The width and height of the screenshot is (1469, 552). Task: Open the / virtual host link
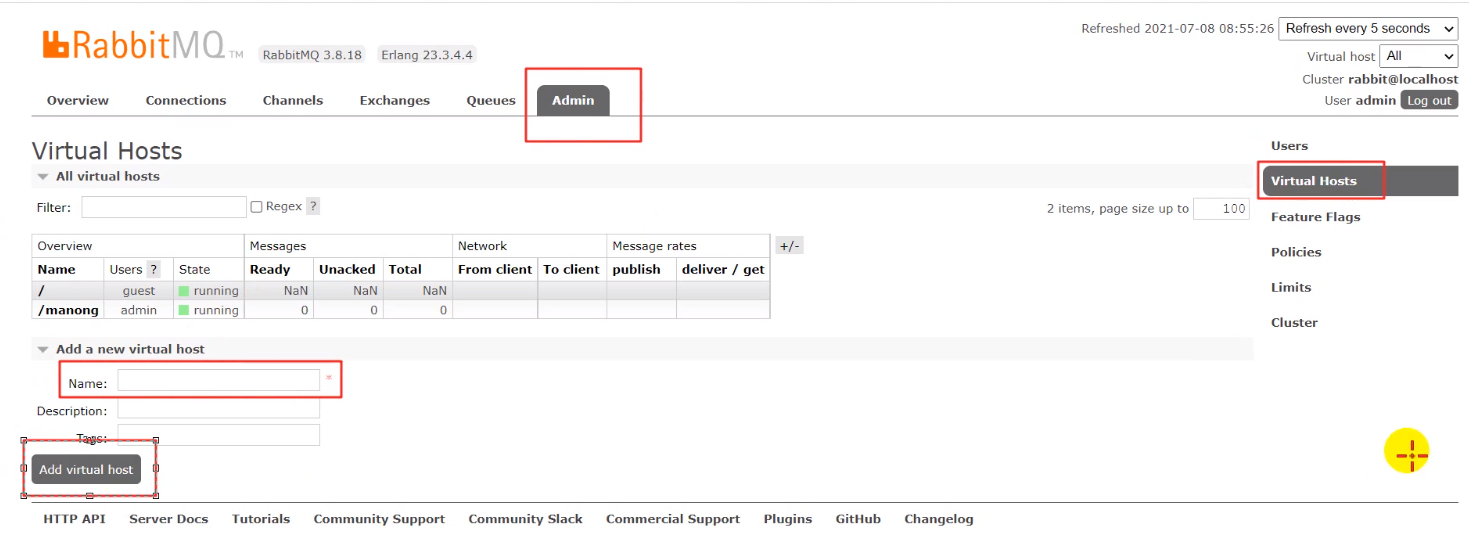coord(40,291)
